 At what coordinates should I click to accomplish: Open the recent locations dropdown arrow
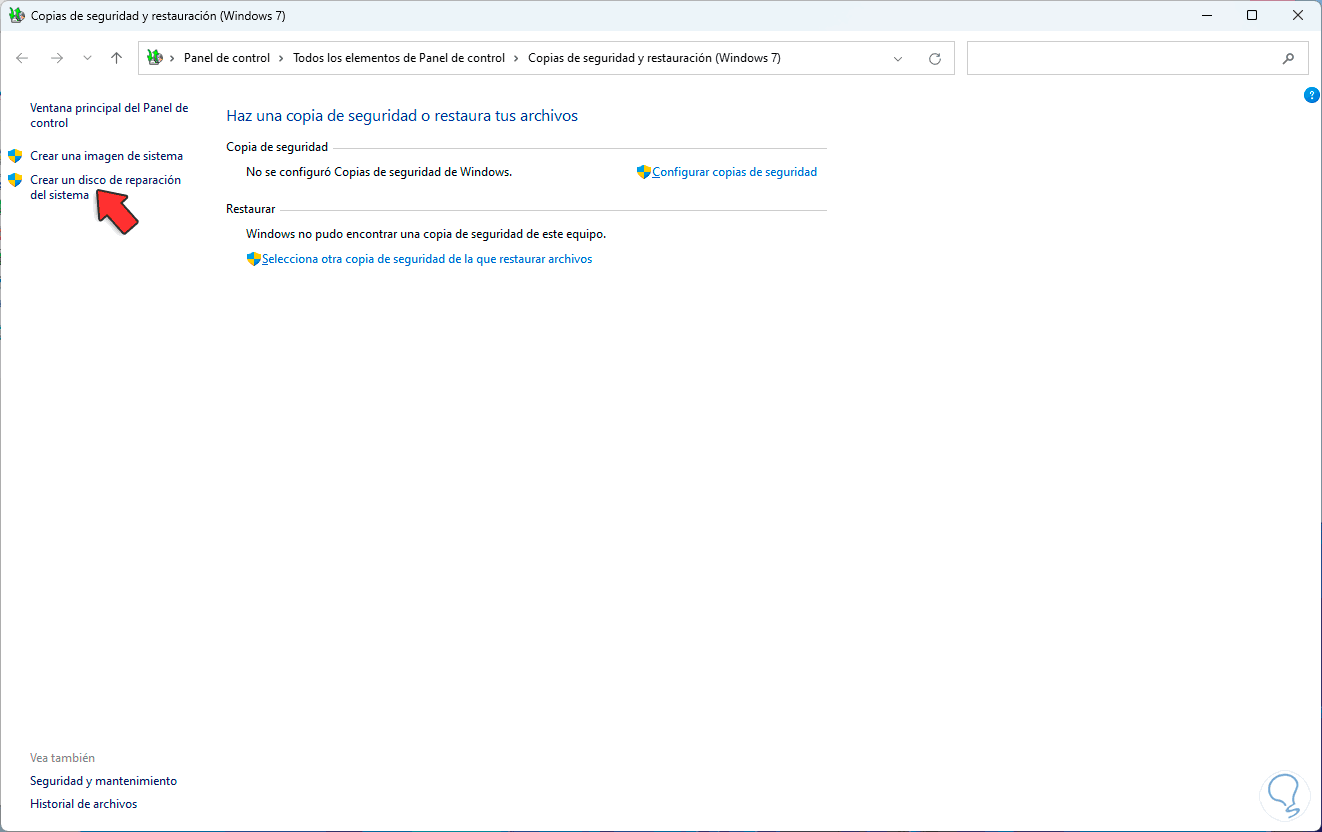click(88, 58)
